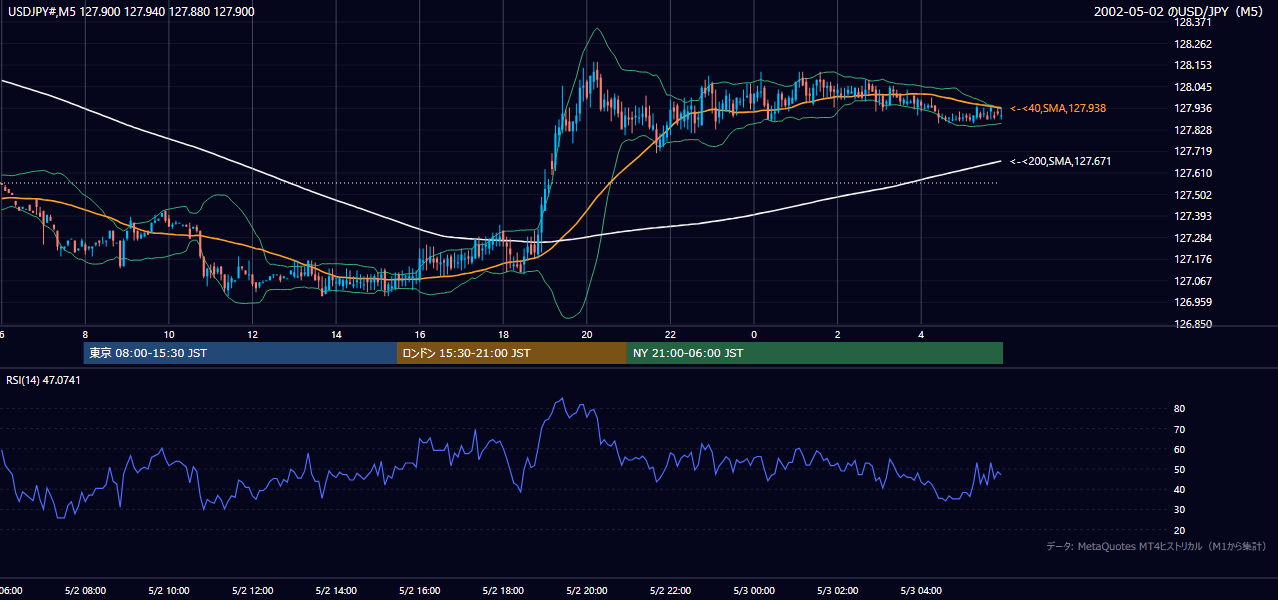Click price axis value 127.284
Screen dimensions: 1278x600
(x=1194, y=239)
